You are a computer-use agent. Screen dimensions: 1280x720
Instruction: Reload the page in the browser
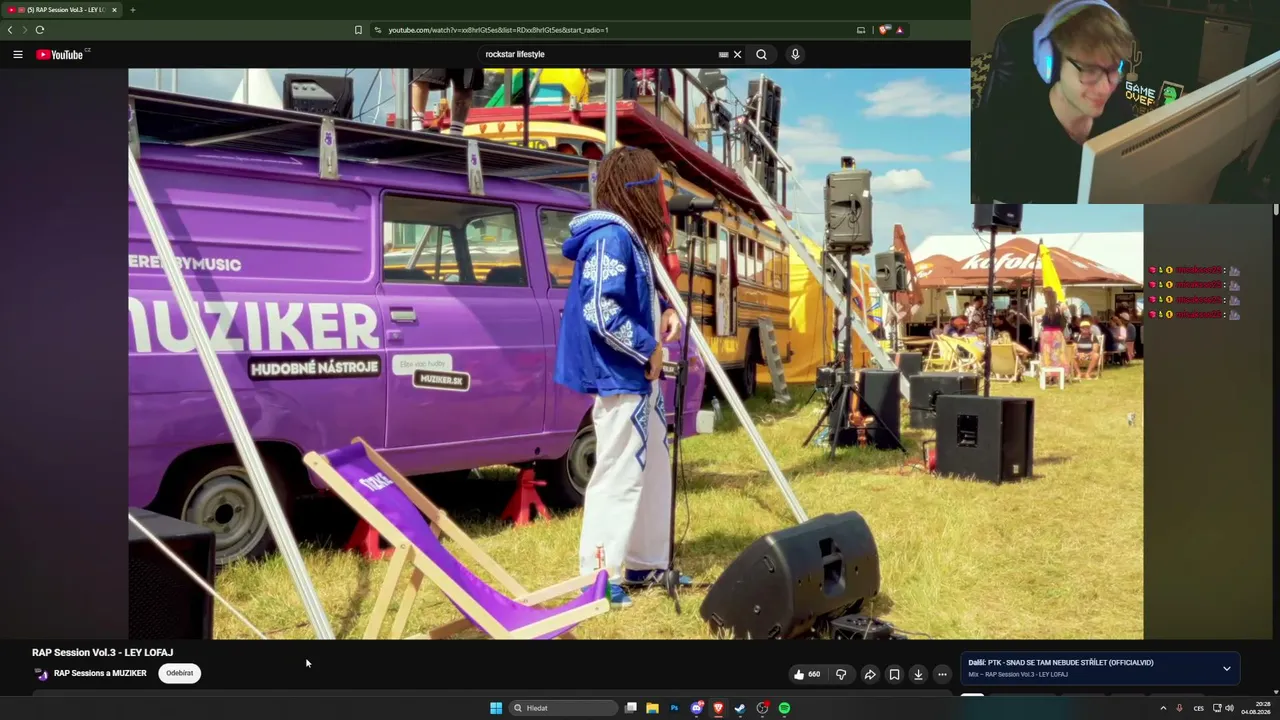click(40, 30)
